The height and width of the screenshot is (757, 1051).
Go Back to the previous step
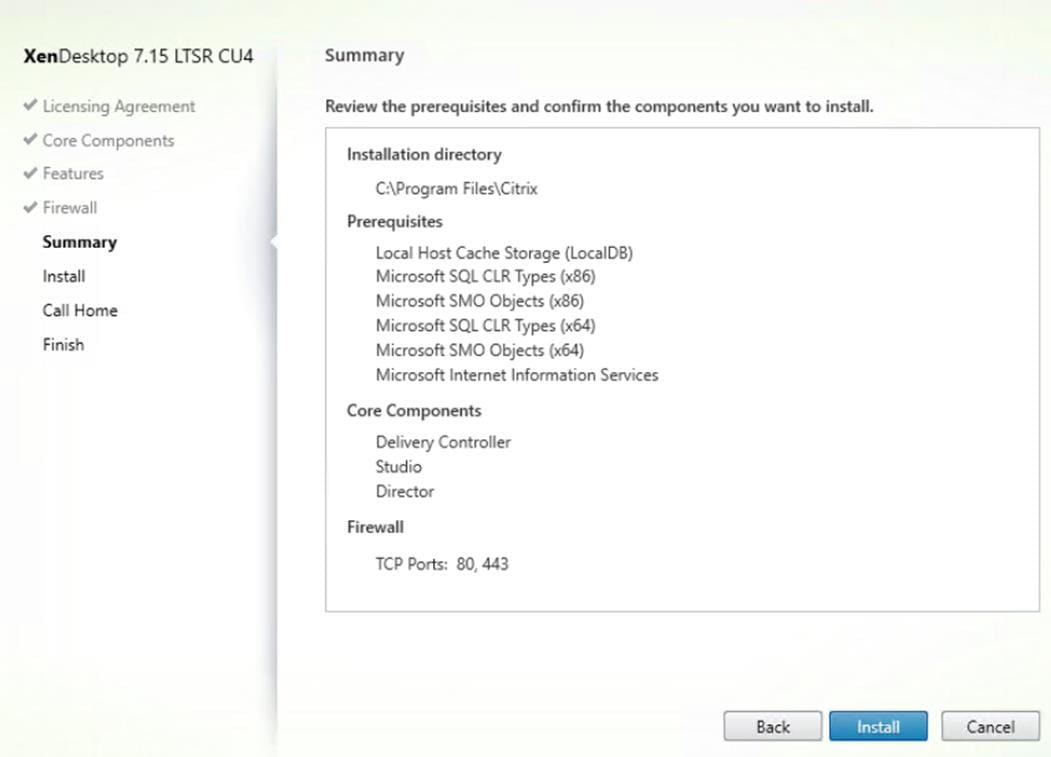click(x=773, y=726)
